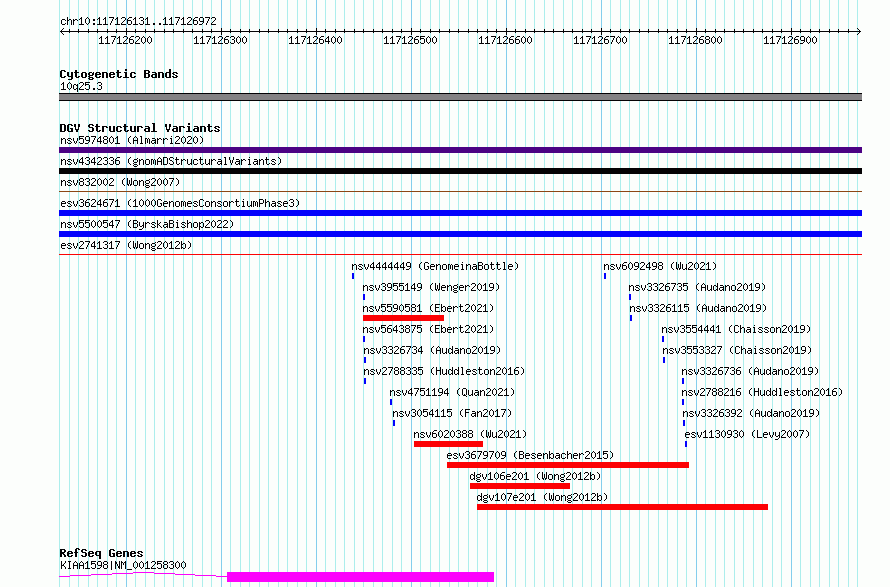Click the nsv3326735 (Audano2019) label
The image size is (890, 587).
point(697,287)
